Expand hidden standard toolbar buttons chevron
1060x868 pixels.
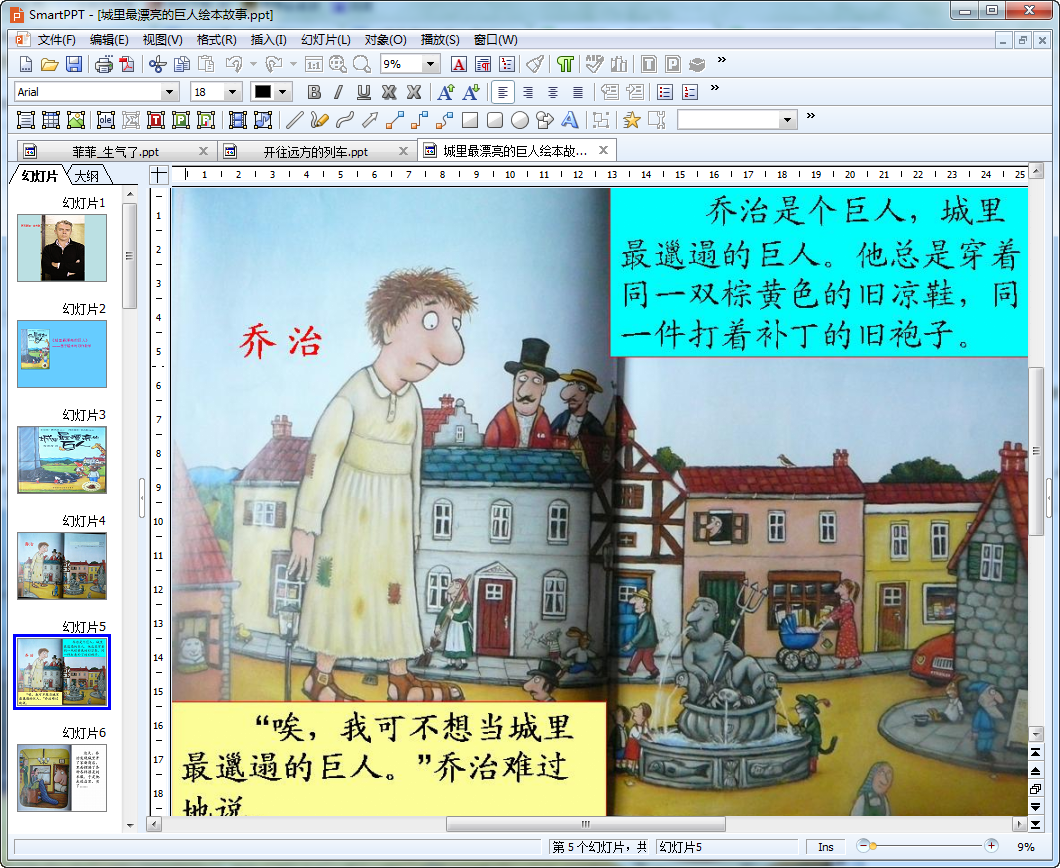point(721,59)
